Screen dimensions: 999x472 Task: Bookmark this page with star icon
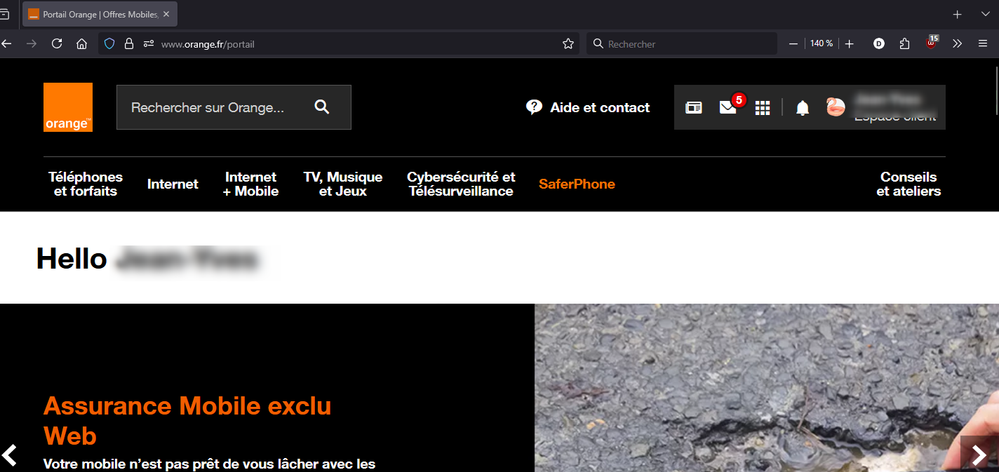[x=568, y=44]
